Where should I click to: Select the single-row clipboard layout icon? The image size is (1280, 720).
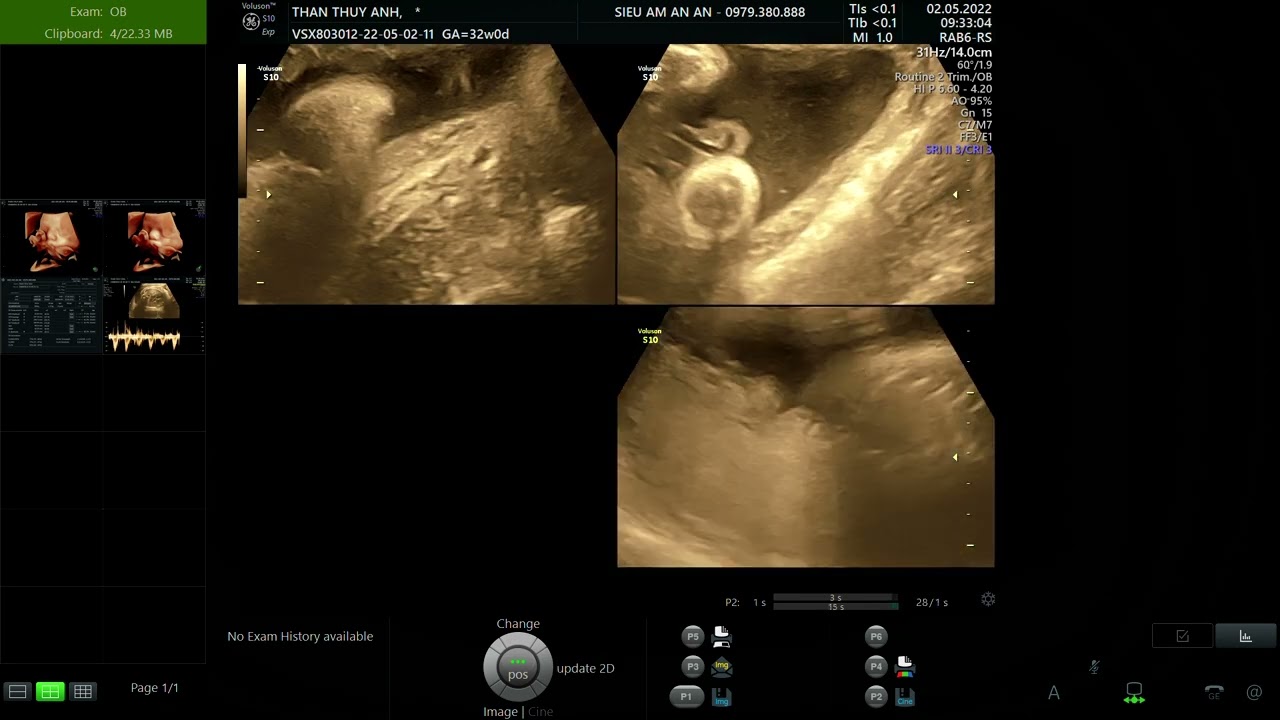17,691
